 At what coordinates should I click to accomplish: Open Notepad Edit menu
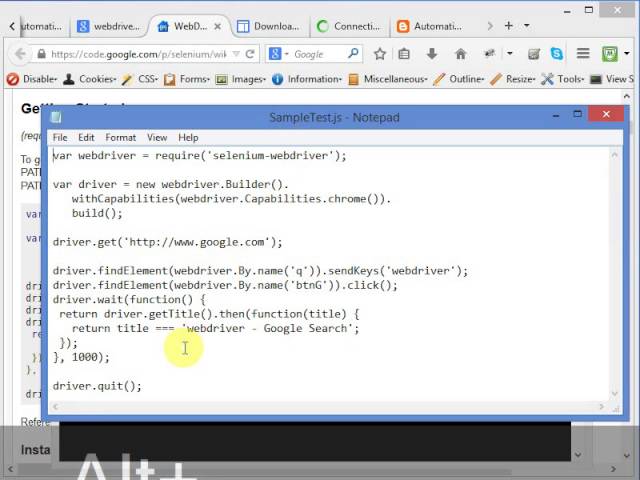click(x=86, y=138)
